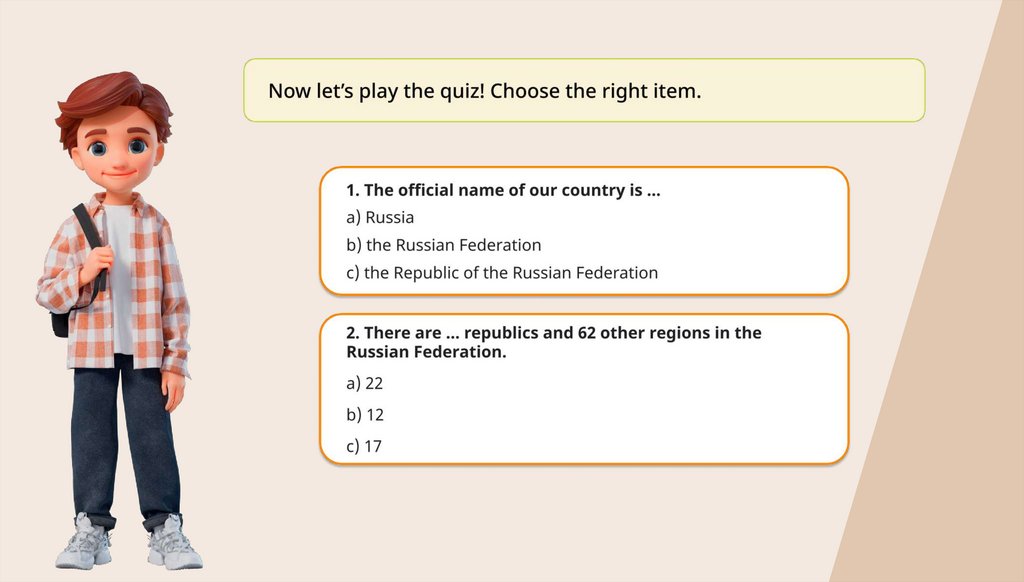Image resolution: width=1024 pixels, height=582 pixels.
Task: Select answer "a) Russia"
Action: tap(380, 217)
